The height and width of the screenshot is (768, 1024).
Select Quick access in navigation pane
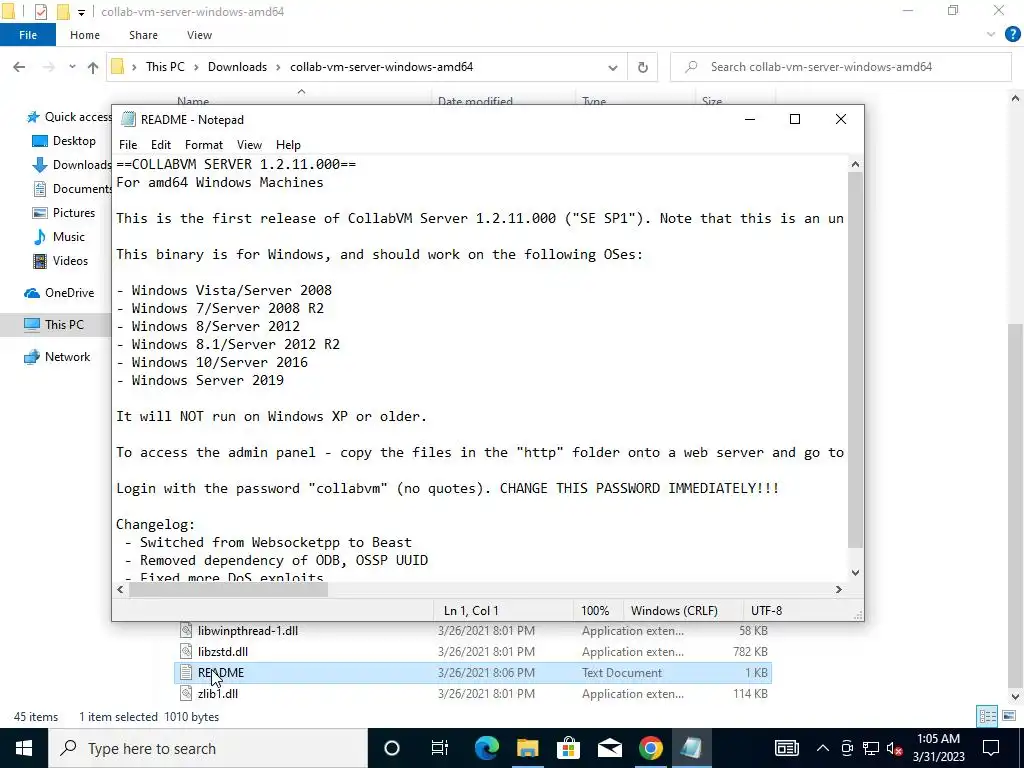coord(69,117)
